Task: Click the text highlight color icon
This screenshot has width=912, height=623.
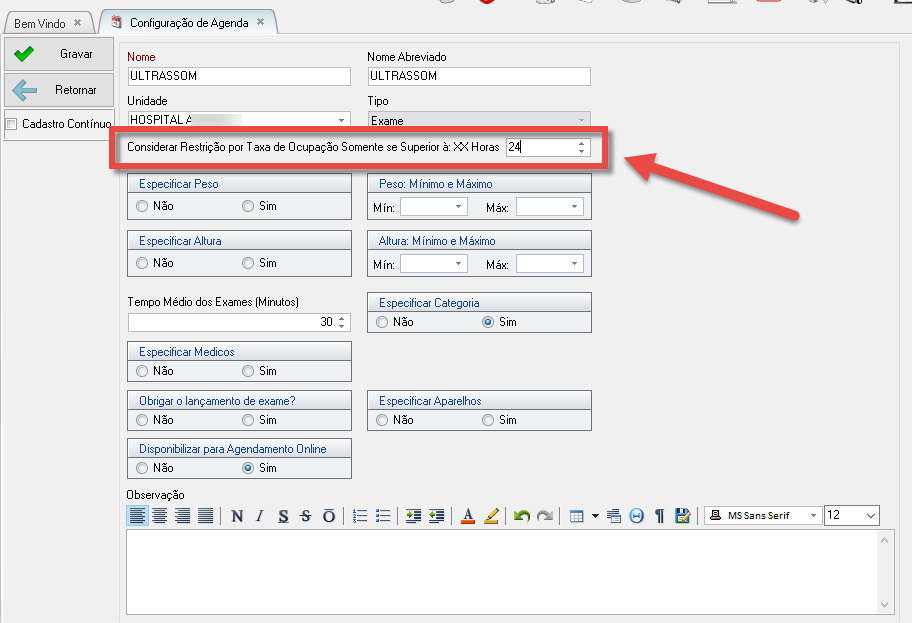Action: click(x=491, y=516)
